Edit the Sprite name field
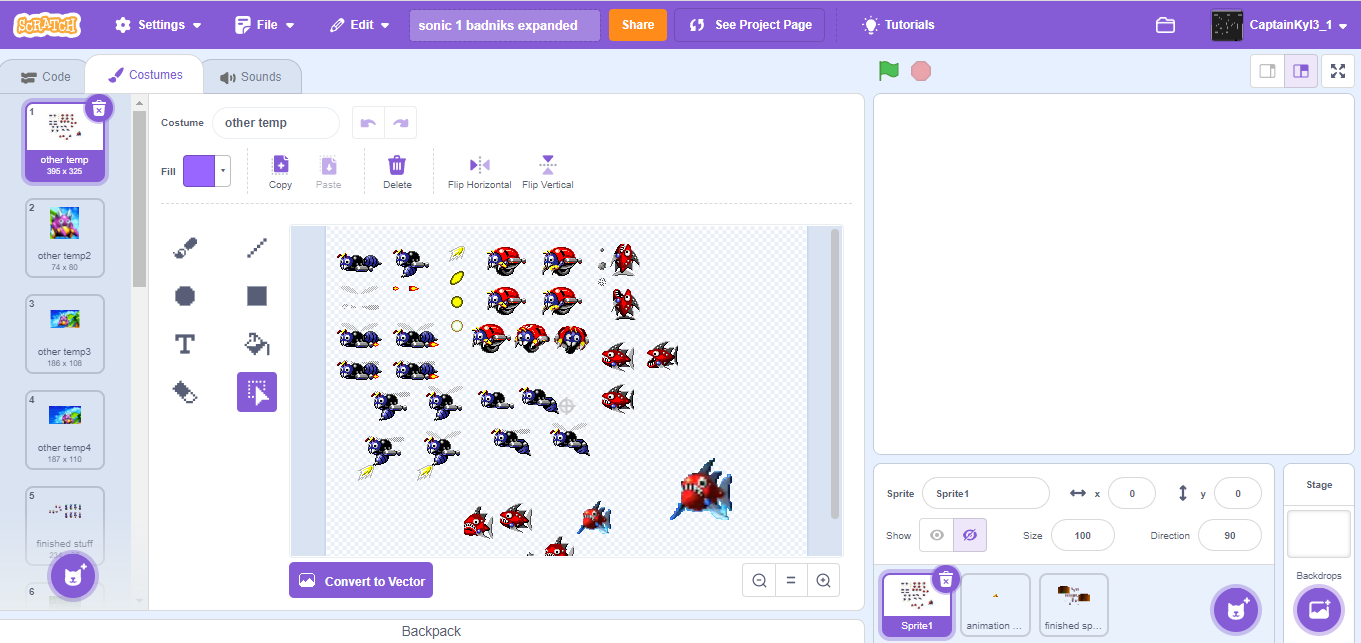The height and width of the screenshot is (643, 1361). click(x=986, y=493)
